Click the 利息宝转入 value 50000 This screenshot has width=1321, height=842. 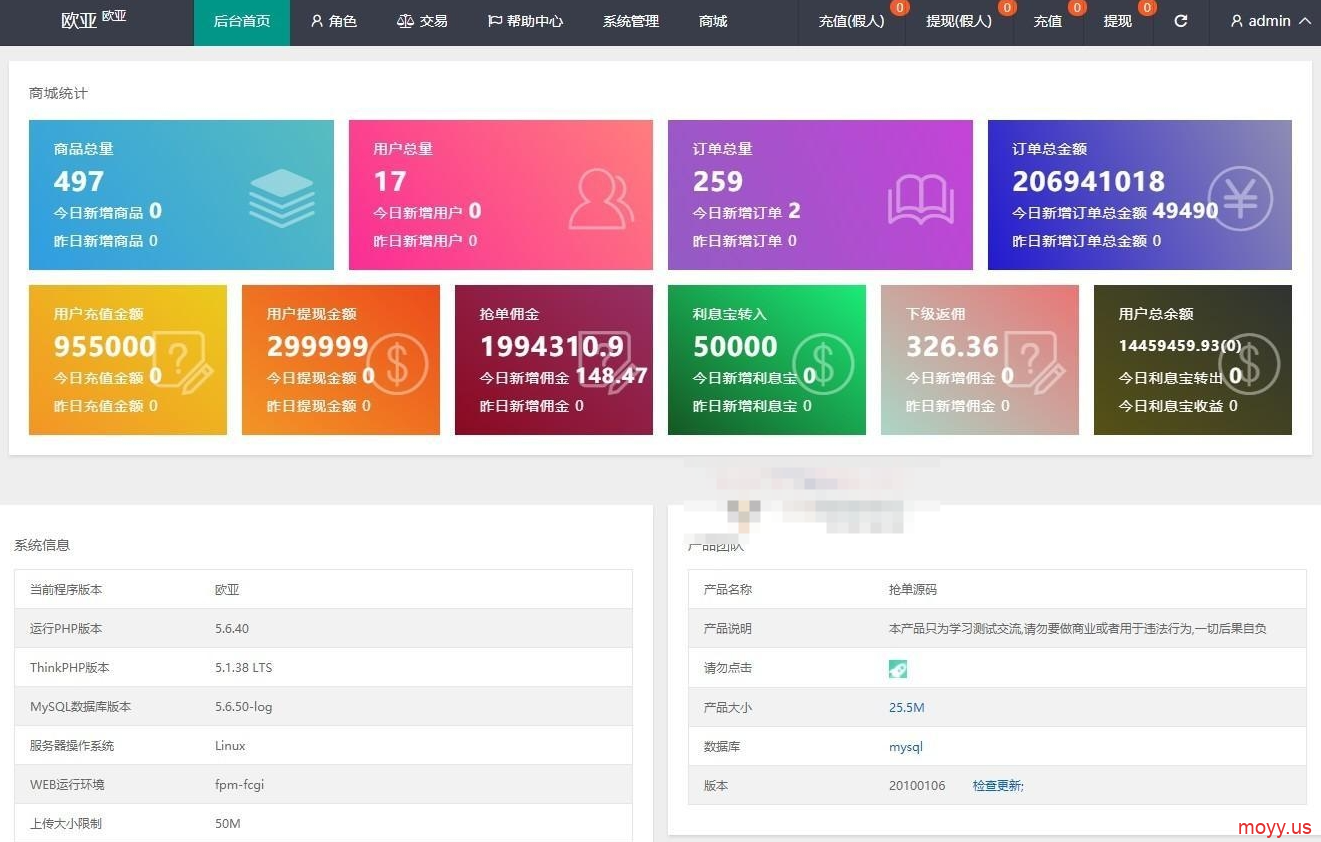pos(735,346)
